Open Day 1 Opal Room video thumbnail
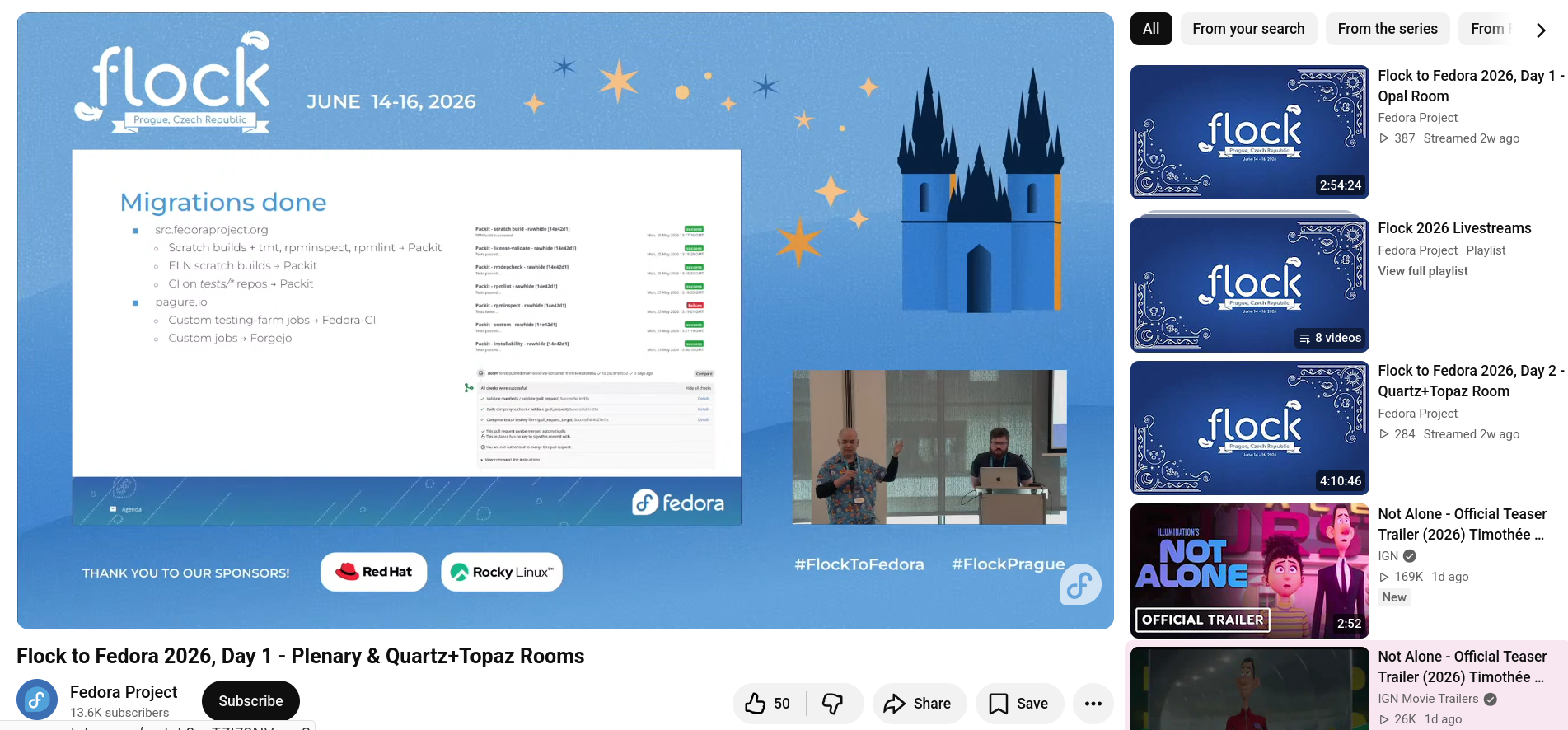 1249,132
